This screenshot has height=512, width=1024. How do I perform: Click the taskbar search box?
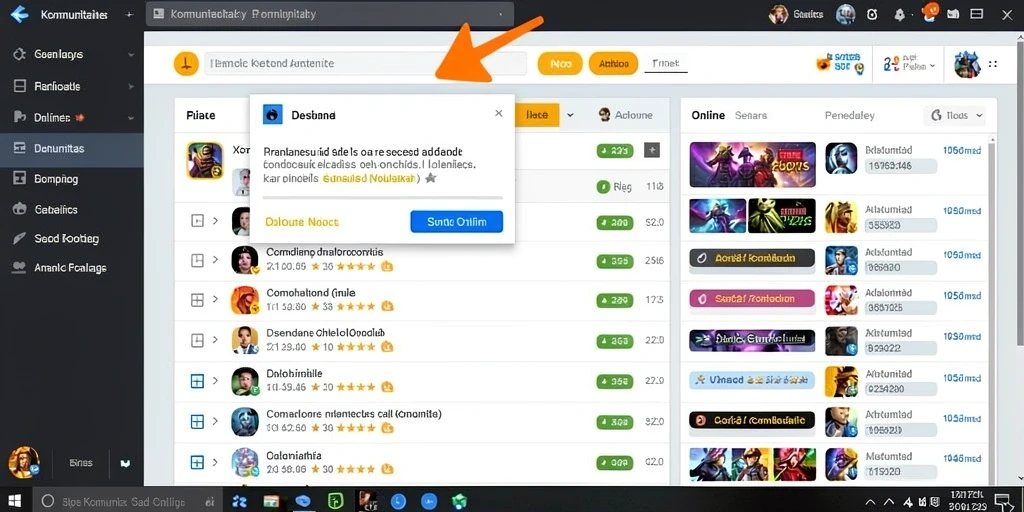click(x=129, y=502)
